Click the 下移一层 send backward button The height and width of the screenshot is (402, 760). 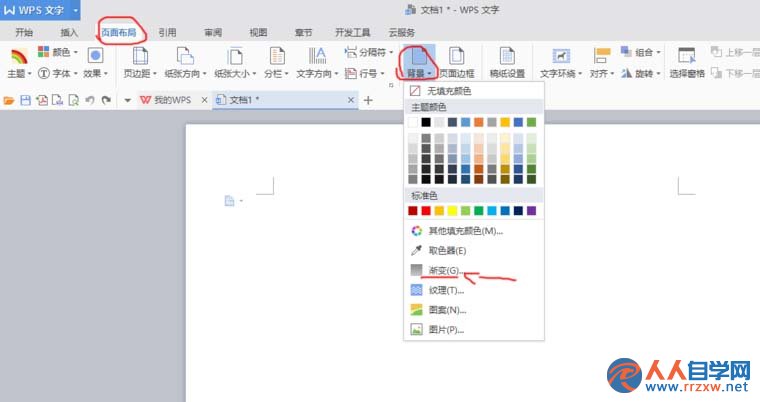734,73
